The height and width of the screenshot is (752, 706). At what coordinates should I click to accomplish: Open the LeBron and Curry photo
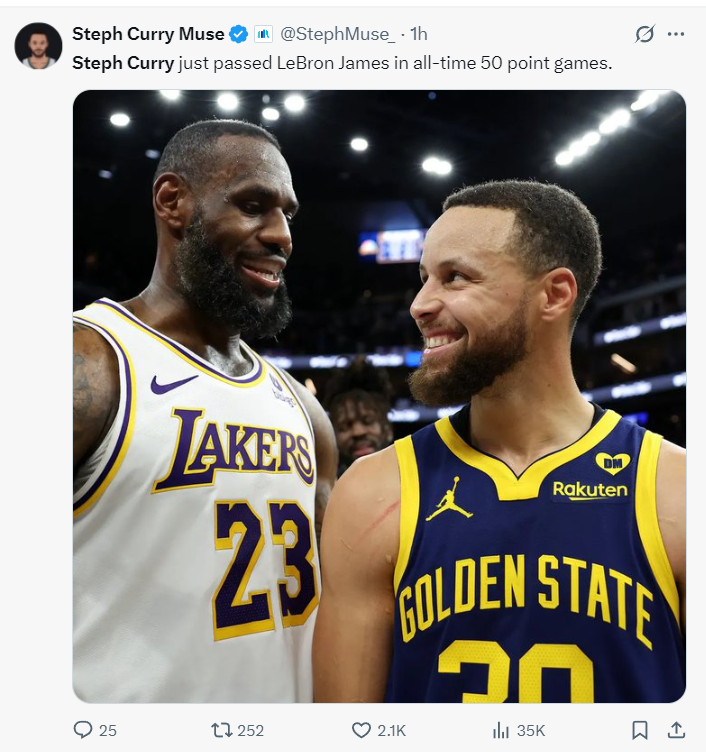[x=379, y=396]
